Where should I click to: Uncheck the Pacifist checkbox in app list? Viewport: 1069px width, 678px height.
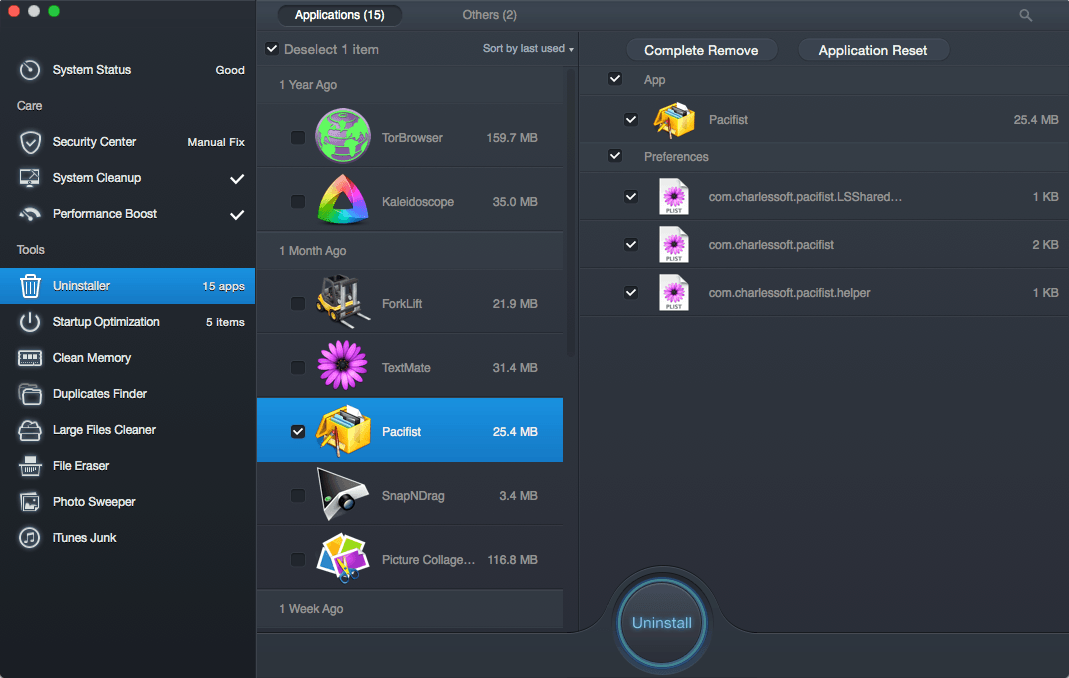tap(298, 432)
